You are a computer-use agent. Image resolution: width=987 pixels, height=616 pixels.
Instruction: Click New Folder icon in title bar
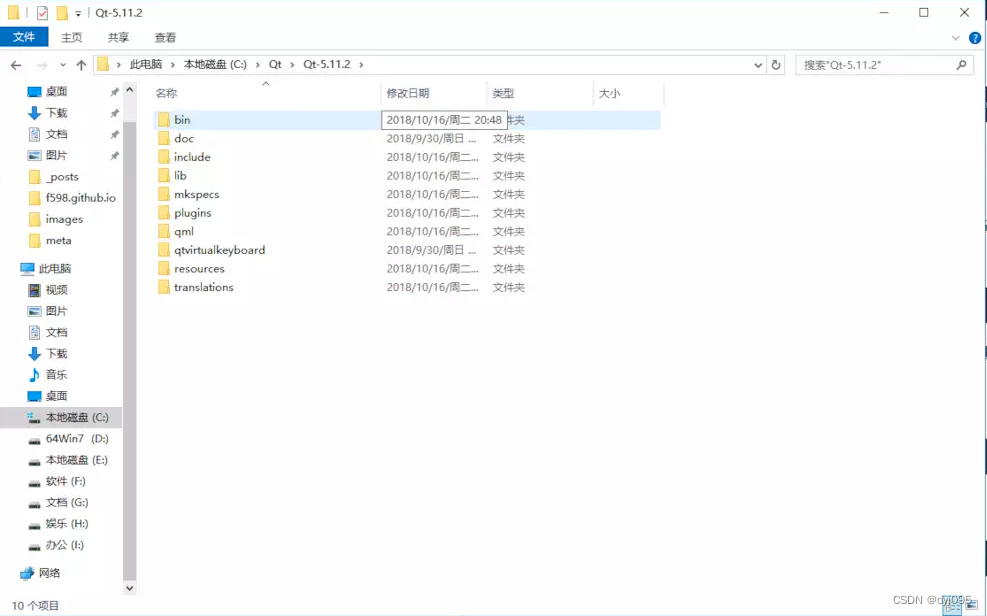(x=62, y=13)
